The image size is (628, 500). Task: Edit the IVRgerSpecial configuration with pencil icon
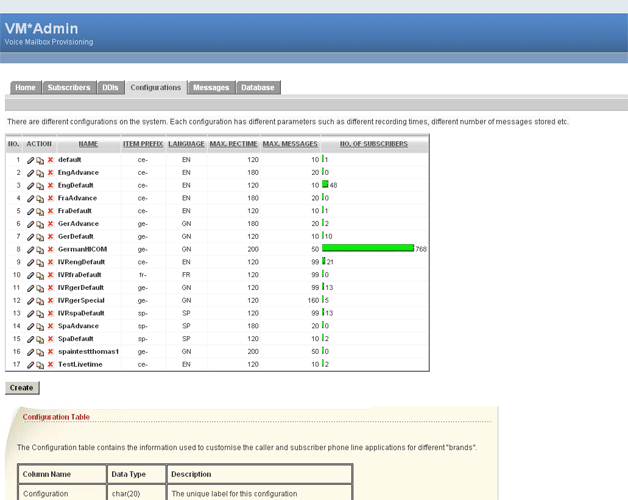click(x=31, y=300)
